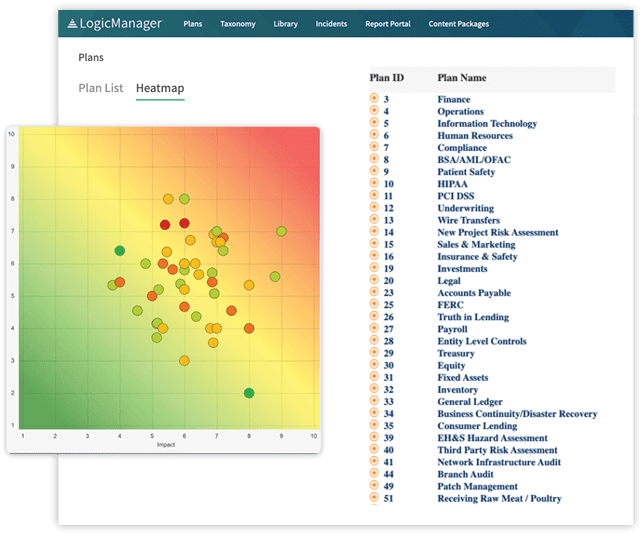Click the plus icon beside Legal
This screenshot has width=643, height=535.
(x=374, y=281)
